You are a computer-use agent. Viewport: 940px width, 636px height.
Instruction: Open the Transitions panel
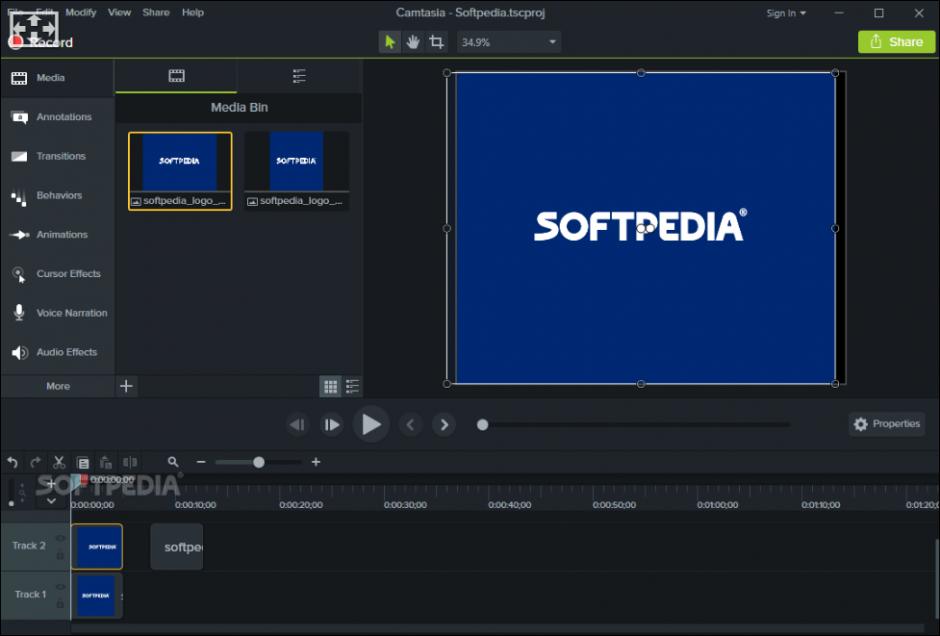click(57, 156)
